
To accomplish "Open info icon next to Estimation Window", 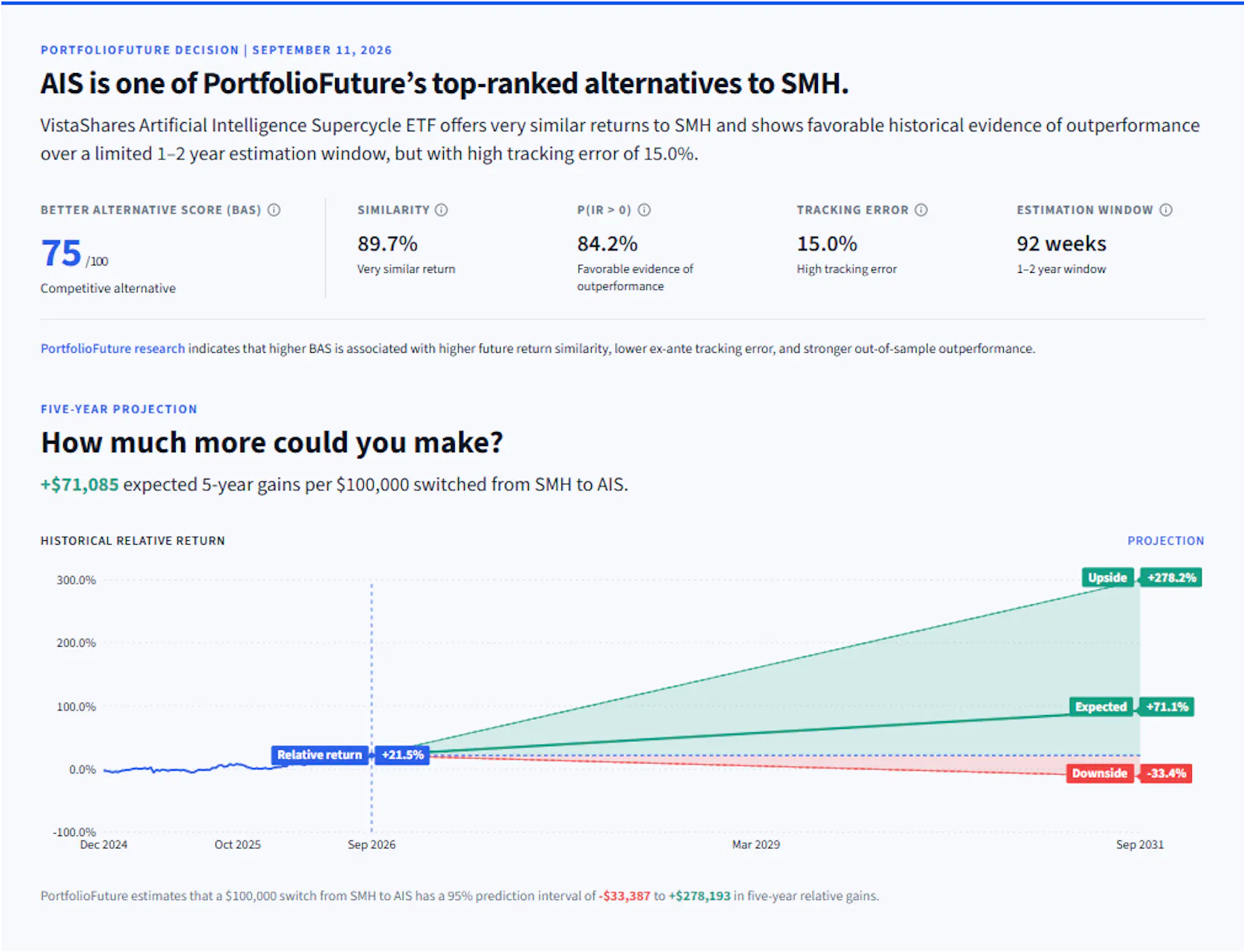I will tap(1166, 210).
